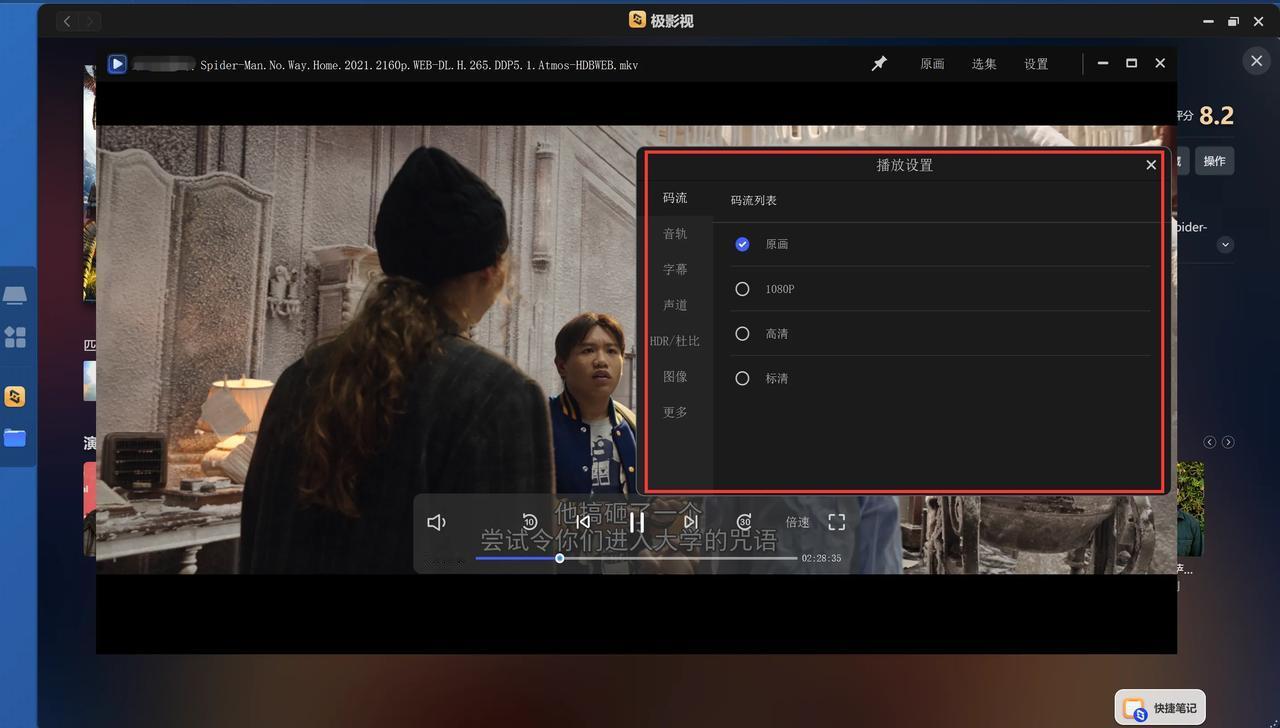Image resolution: width=1280 pixels, height=728 pixels.
Task: Open the file manager folder in dock
Action: [15, 438]
